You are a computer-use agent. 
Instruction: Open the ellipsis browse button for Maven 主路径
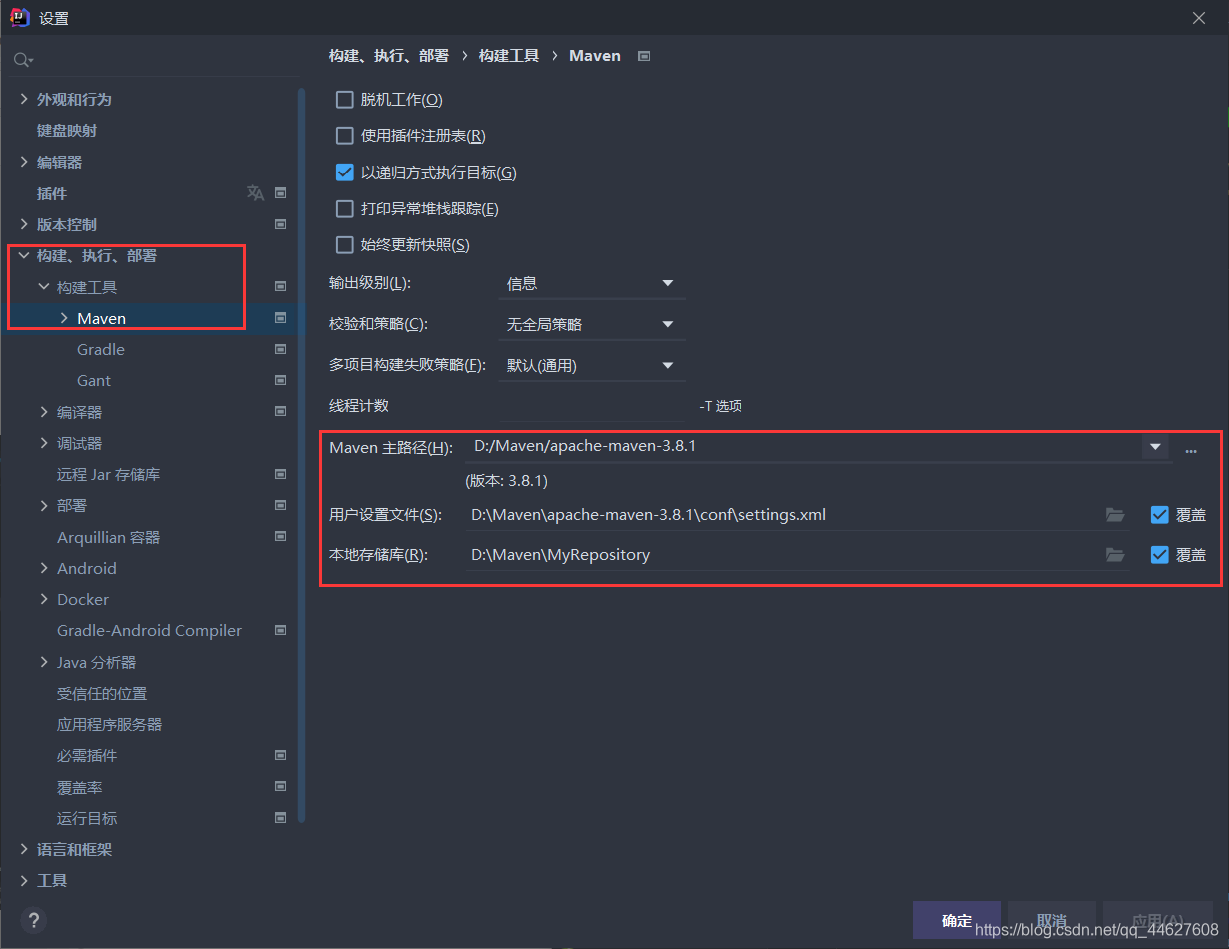point(1191,450)
